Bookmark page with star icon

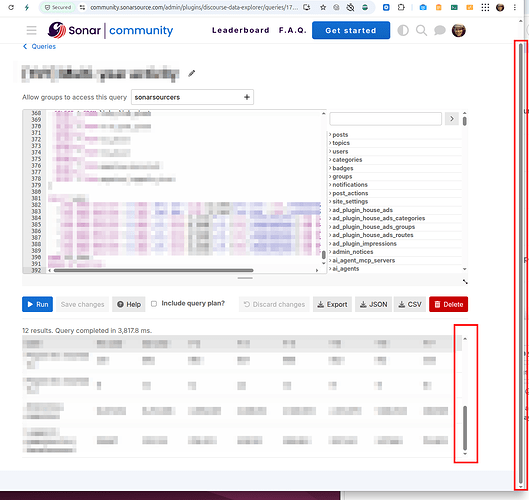pos(323,7)
